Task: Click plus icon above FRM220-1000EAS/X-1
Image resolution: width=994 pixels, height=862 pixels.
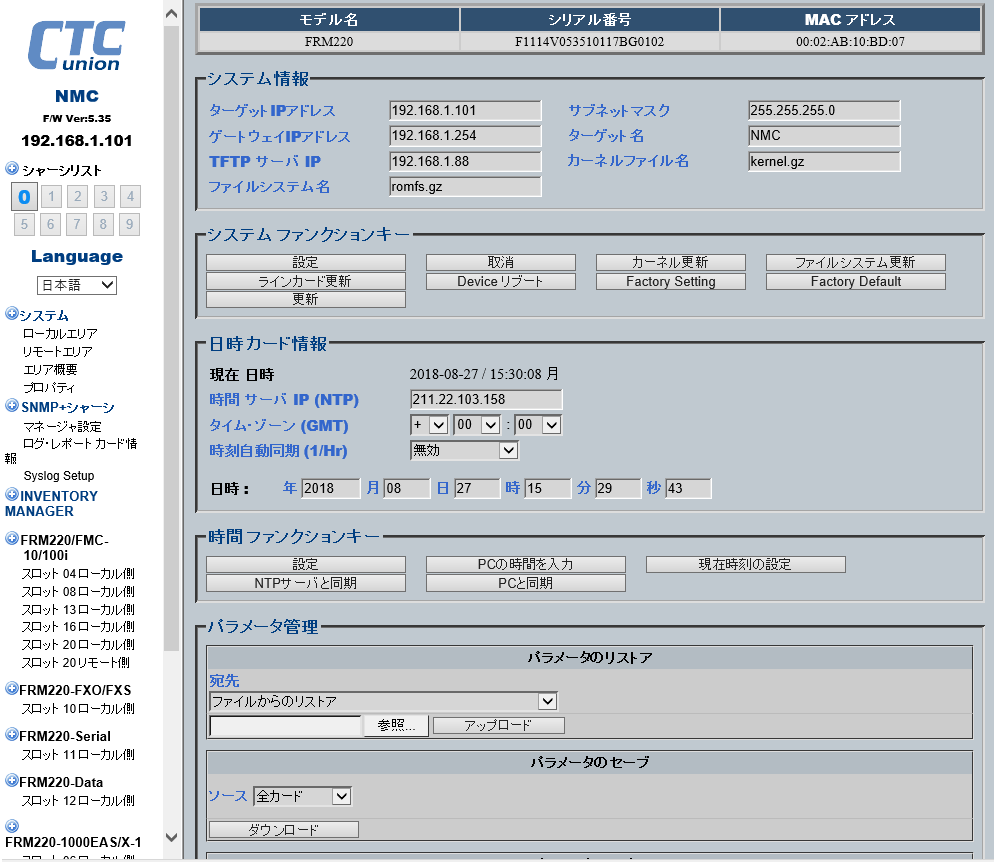Action: [11, 826]
